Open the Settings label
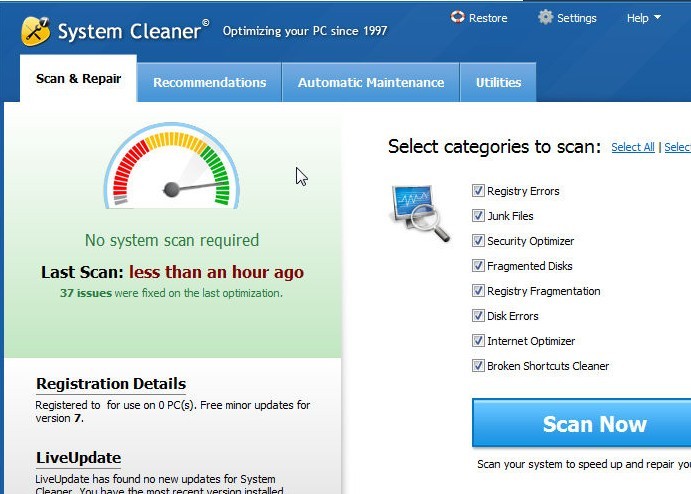The image size is (691, 494). 576,18
